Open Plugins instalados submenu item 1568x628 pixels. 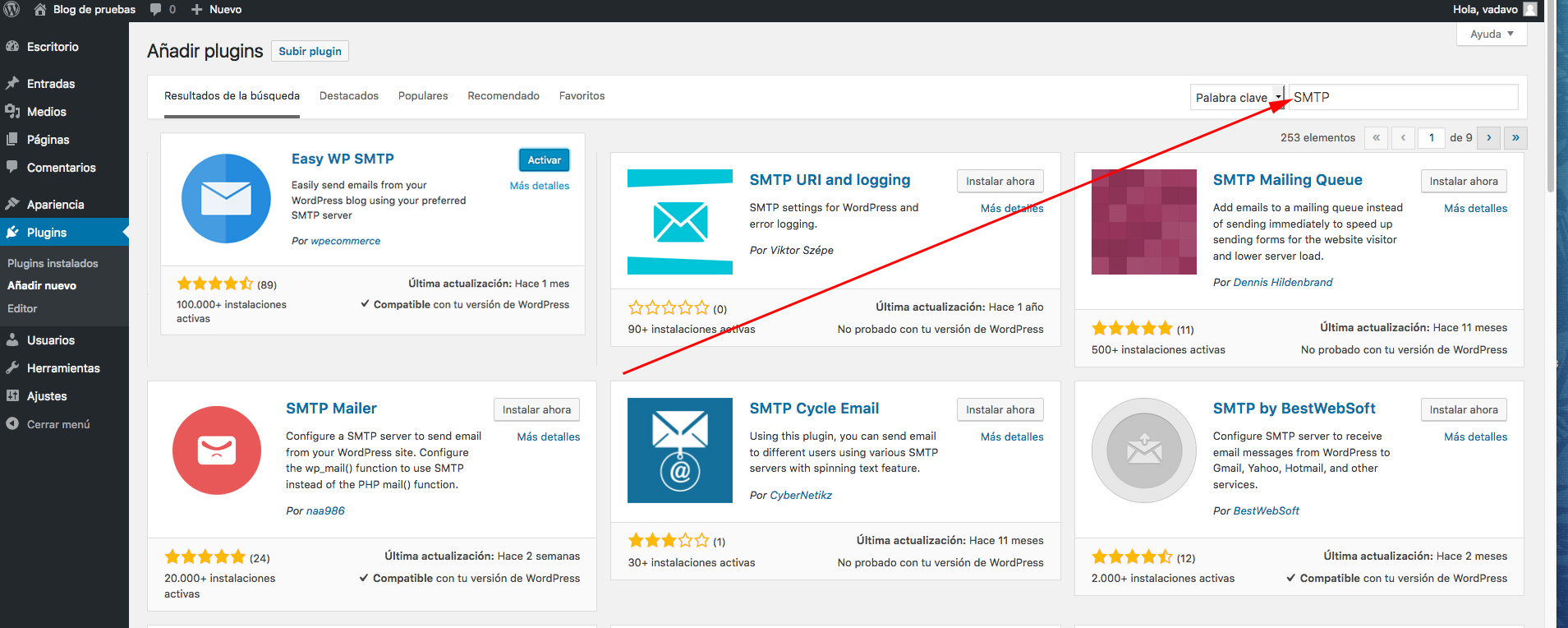pos(53,263)
